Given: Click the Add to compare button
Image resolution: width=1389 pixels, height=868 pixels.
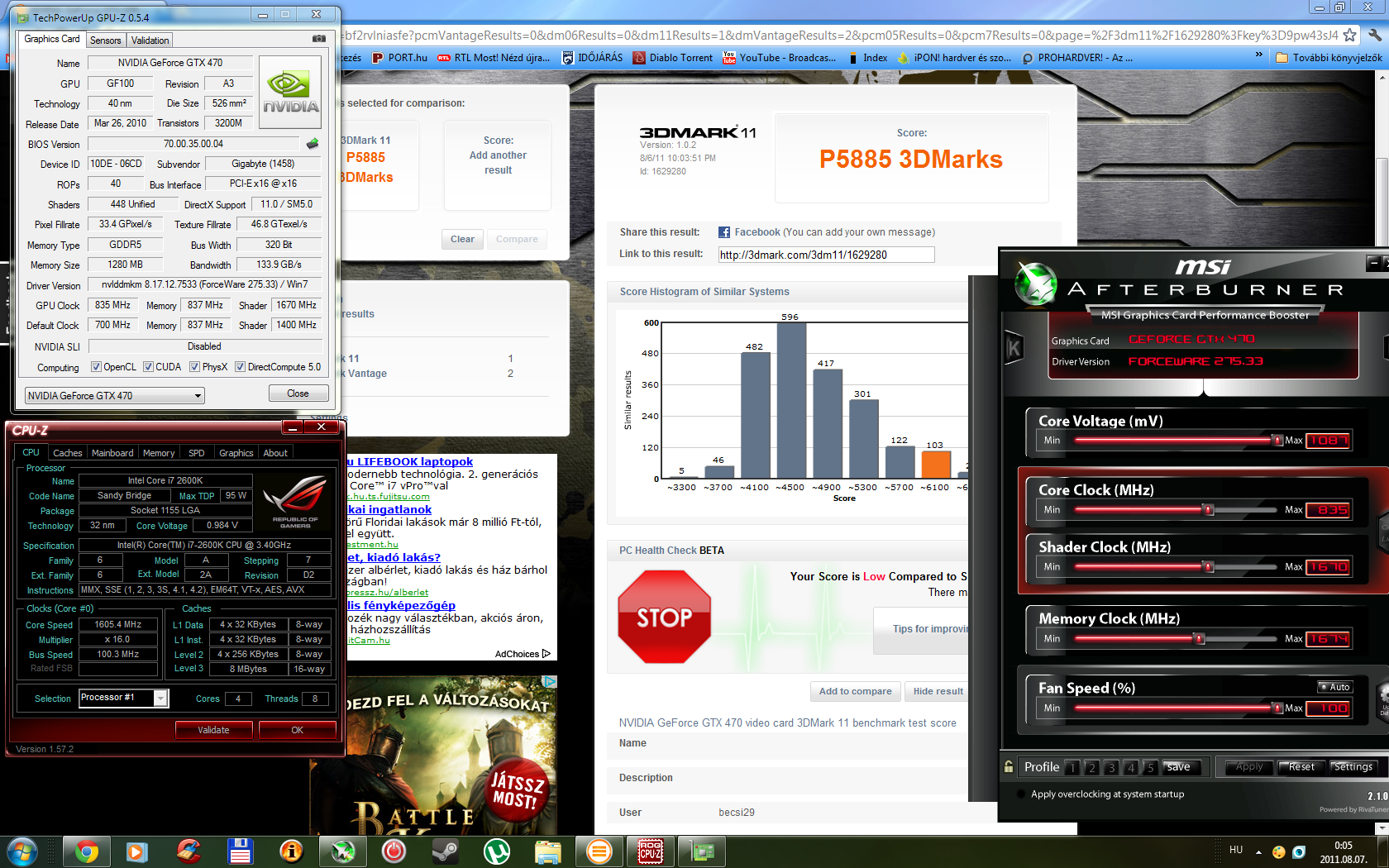Looking at the screenshot, I should pos(855,691).
